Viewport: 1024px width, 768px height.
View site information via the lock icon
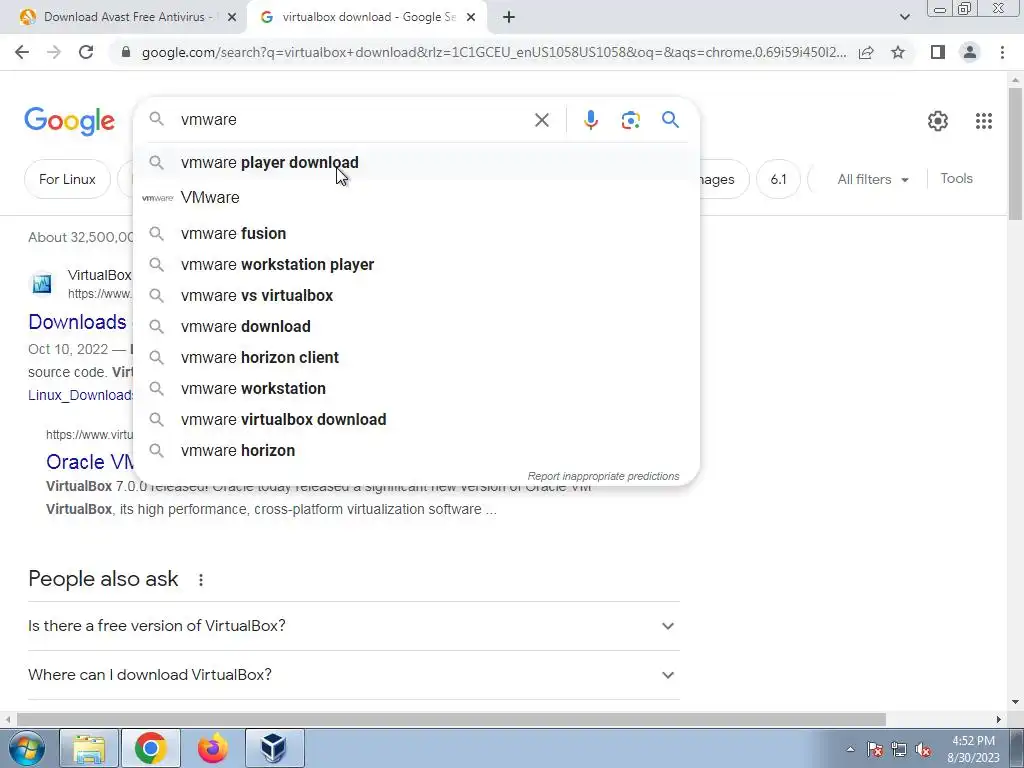tap(126, 52)
